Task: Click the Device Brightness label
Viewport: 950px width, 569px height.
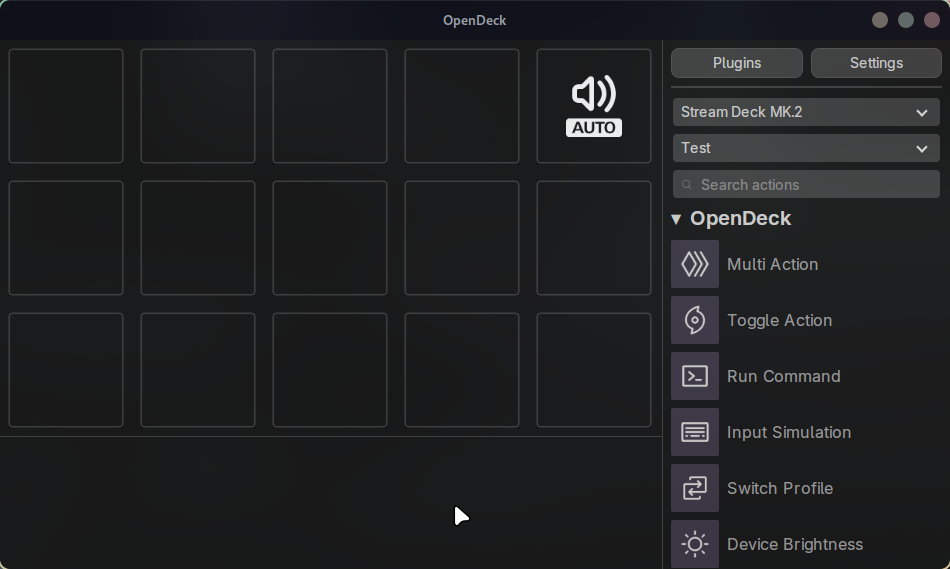Action: 795,545
